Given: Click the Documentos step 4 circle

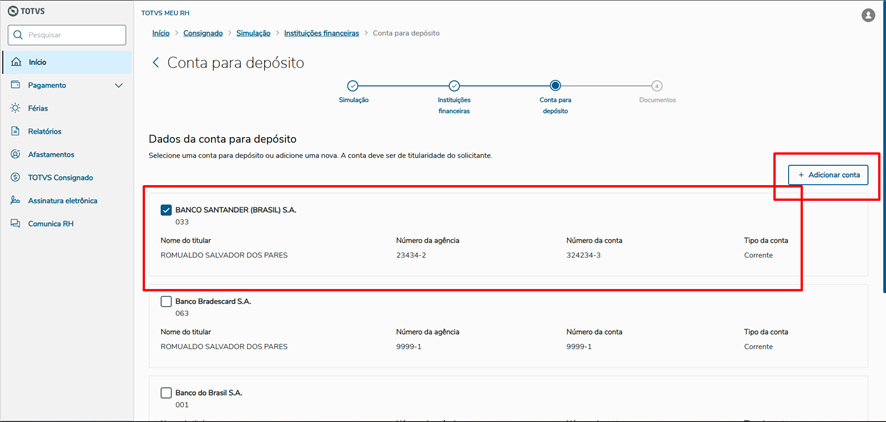Looking at the screenshot, I should pyautogui.click(x=656, y=86).
